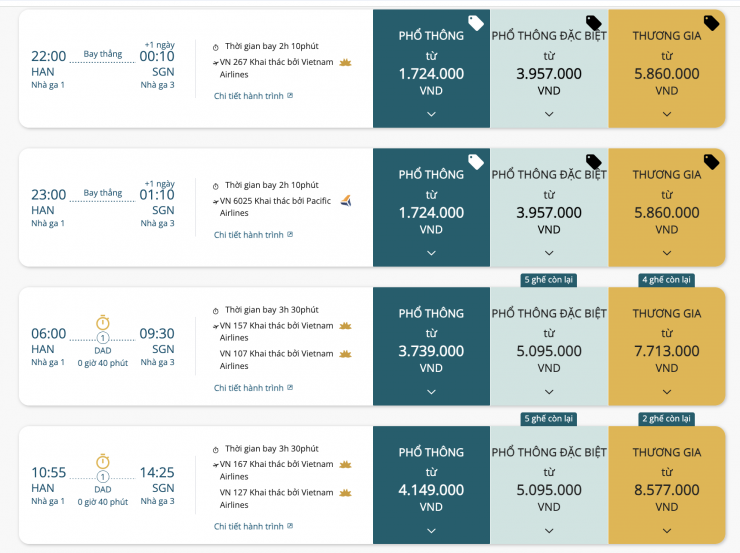
Task: Expand Phổ Thông 1.724.000 fare for 22:00 flight
Action: 431,114
